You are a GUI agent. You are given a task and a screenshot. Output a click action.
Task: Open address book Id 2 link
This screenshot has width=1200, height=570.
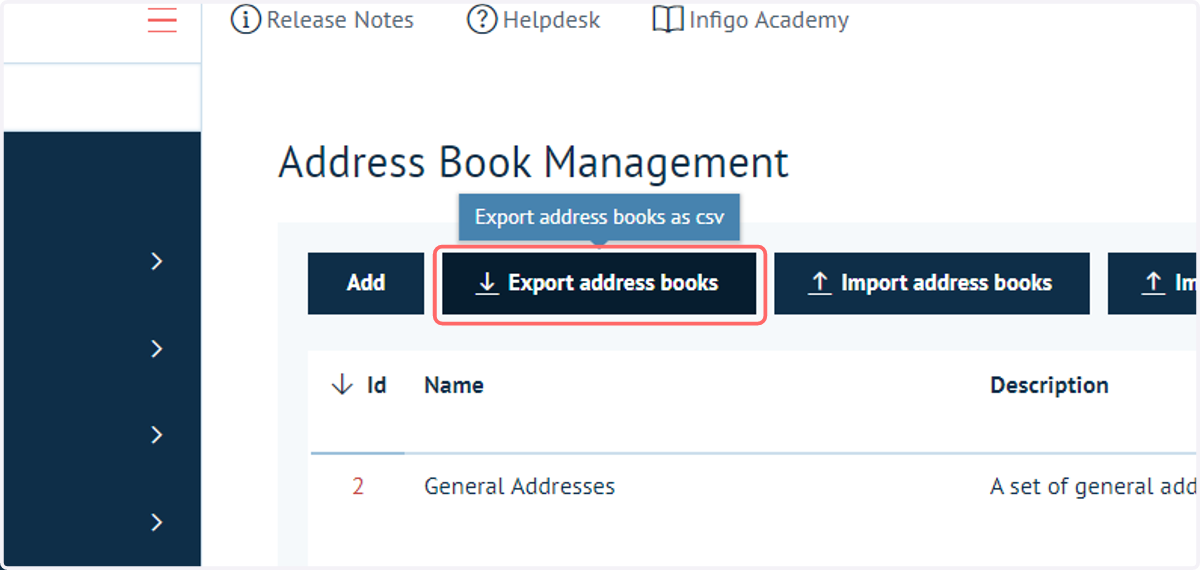pos(358,487)
